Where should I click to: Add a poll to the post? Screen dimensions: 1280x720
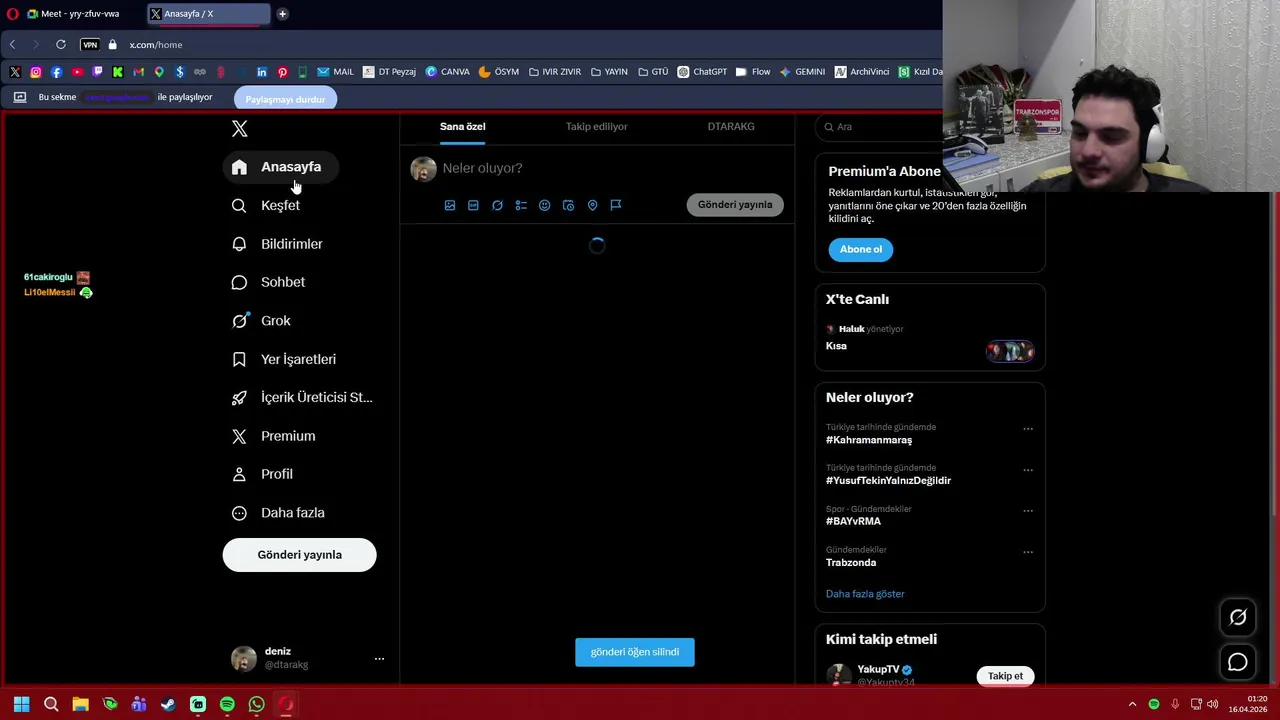(521, 205)
